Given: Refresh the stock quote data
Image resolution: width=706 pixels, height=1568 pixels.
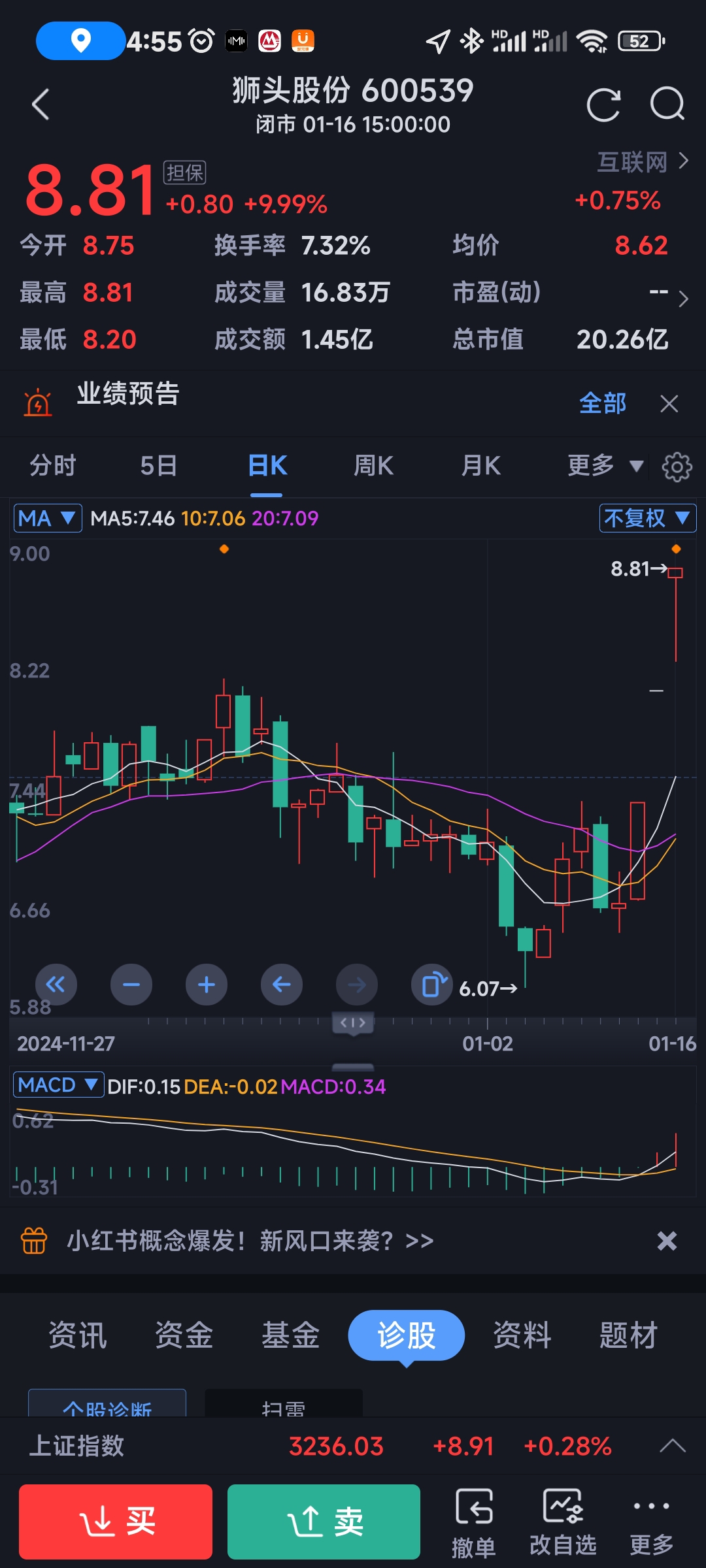Looking at the screenshot, I should (603, 105).
